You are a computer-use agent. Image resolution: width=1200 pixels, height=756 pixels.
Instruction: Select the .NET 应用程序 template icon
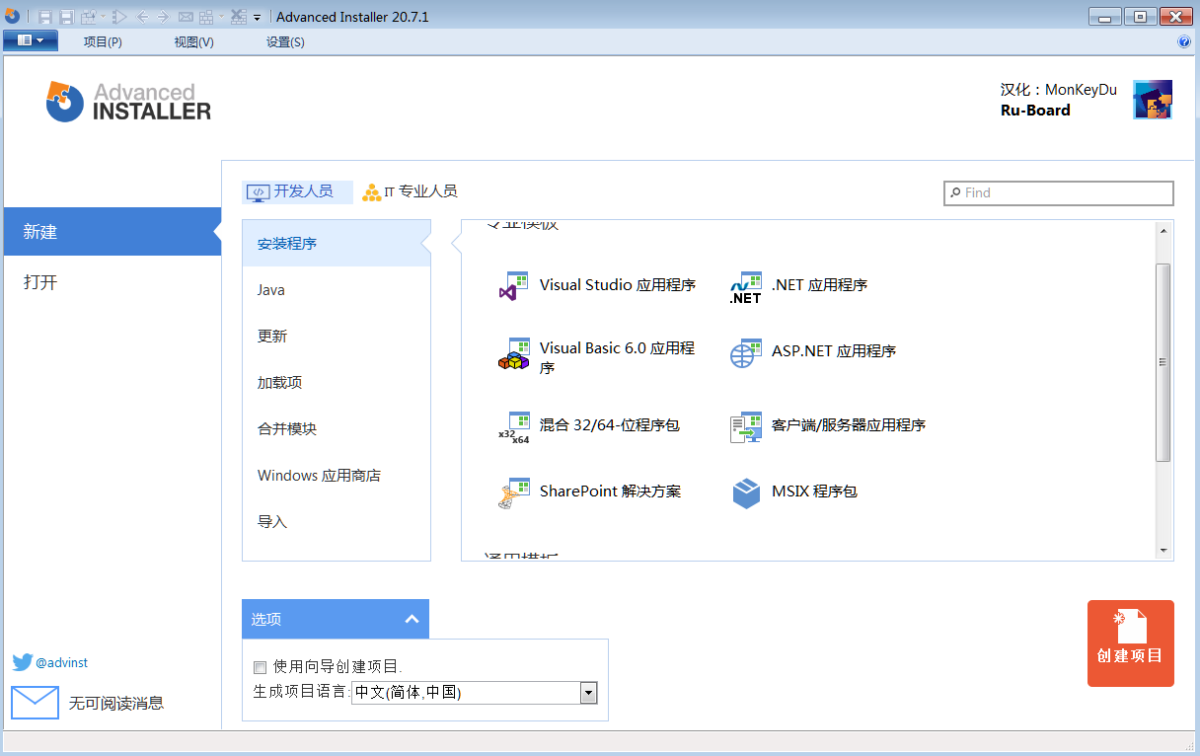(x=745, y=285)
